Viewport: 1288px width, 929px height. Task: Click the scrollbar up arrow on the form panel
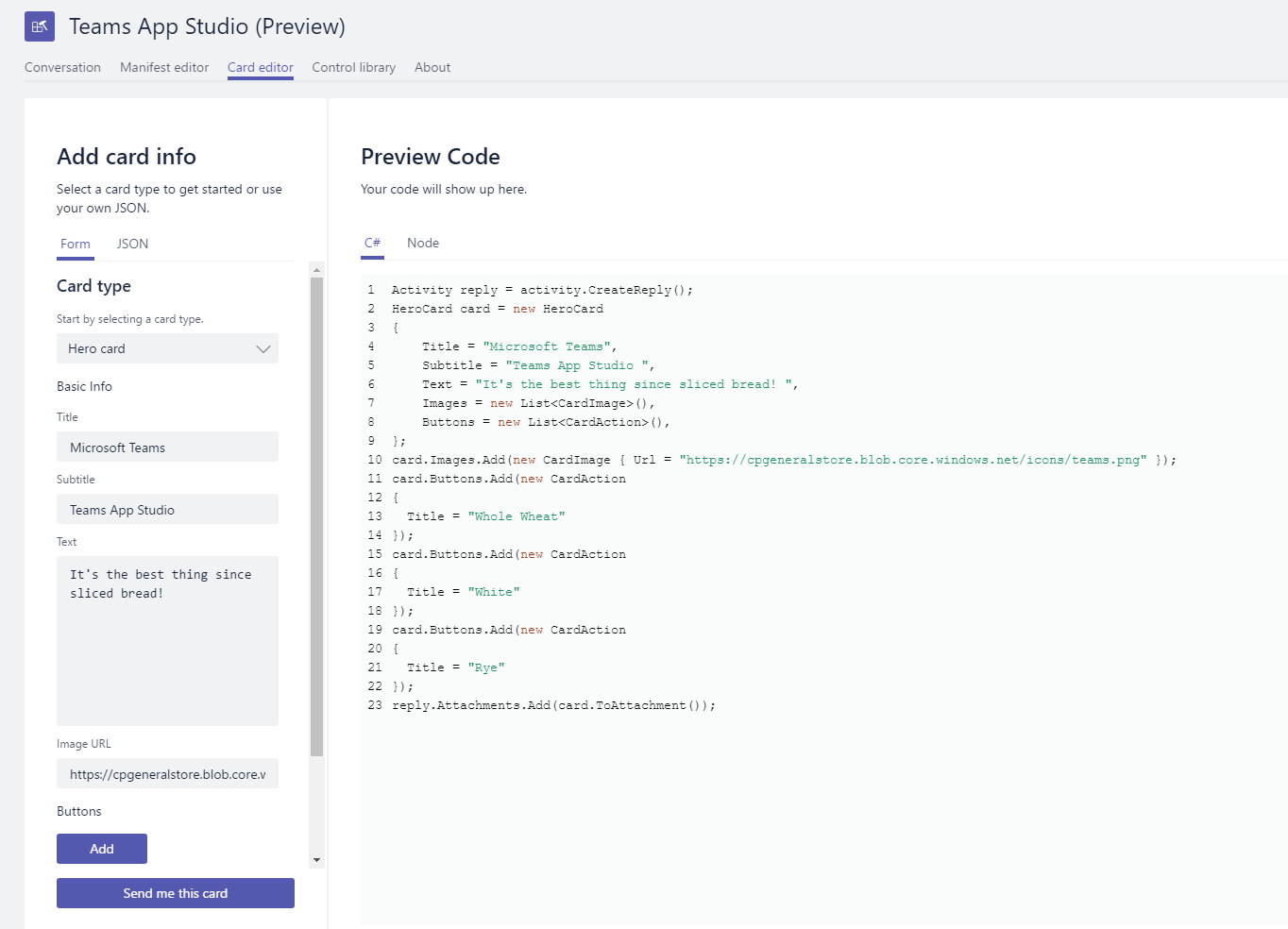tap(317, 269)
